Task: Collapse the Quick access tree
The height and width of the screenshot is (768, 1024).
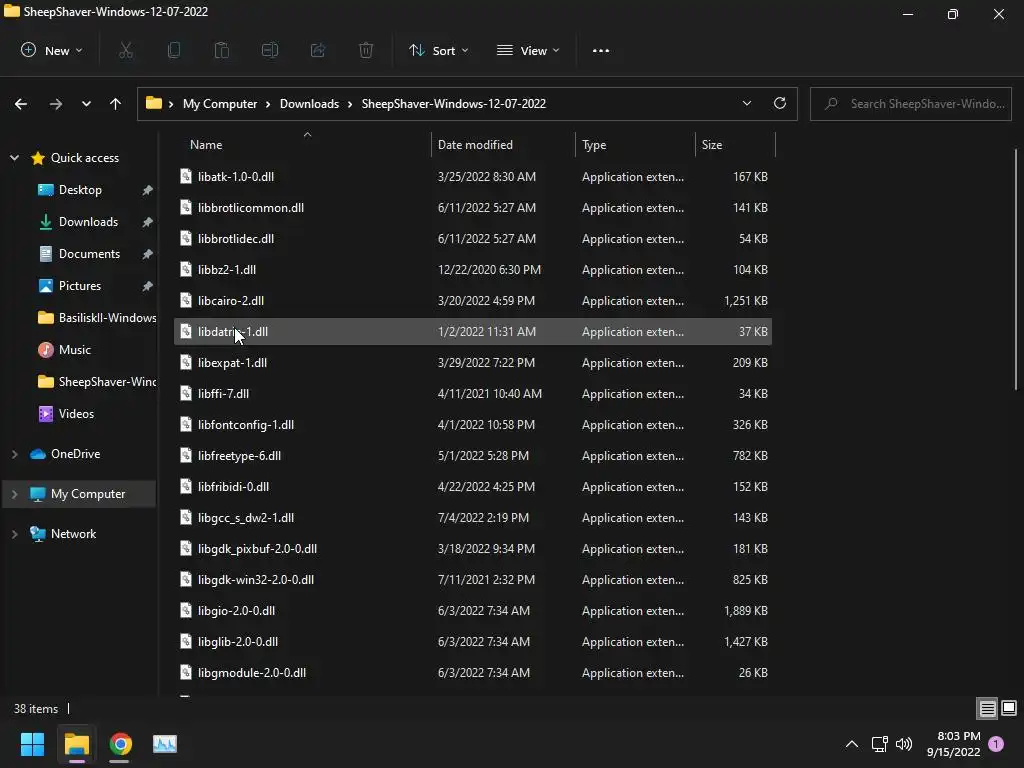Action: [x=14, y=157]
